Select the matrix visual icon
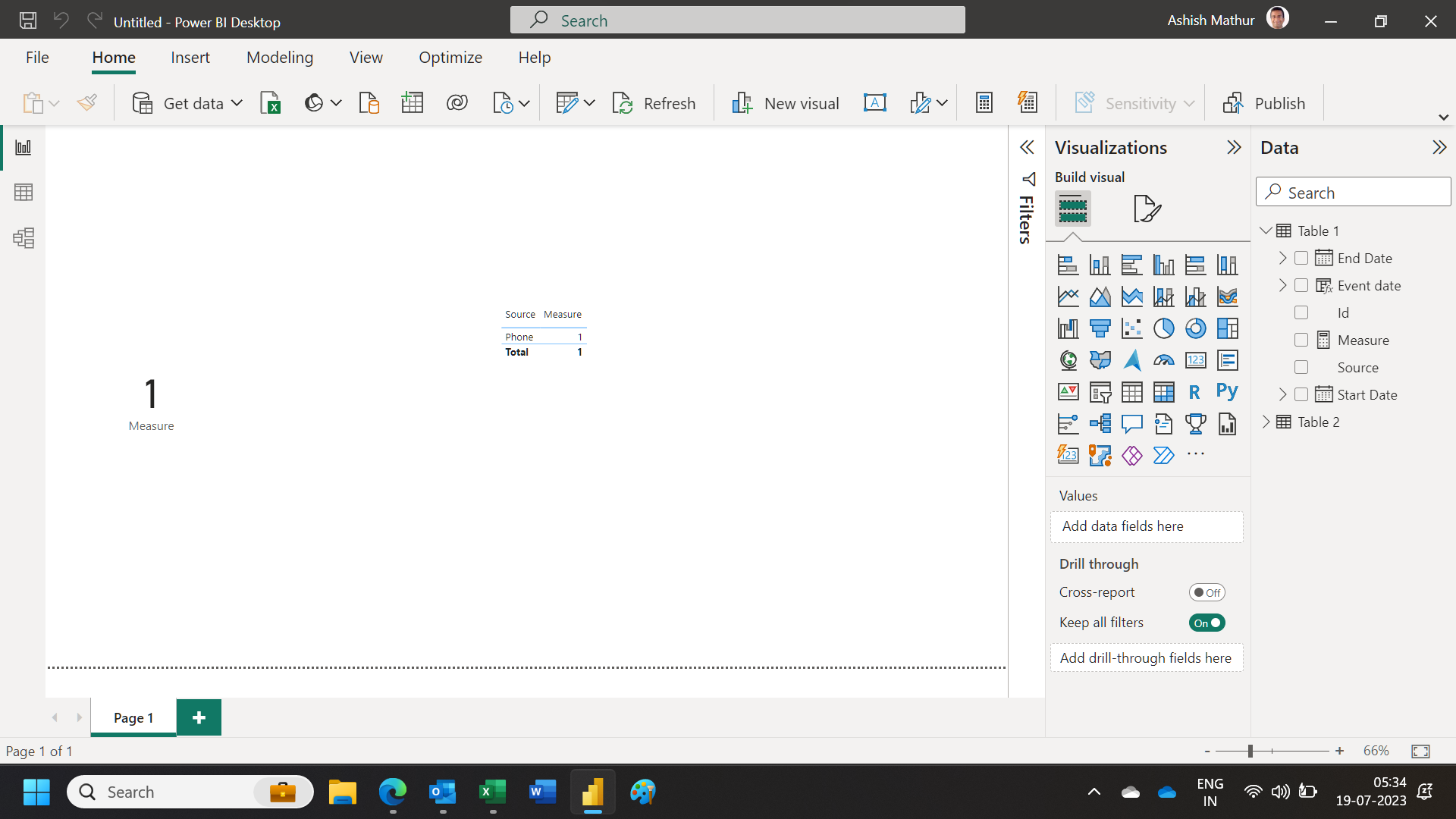 1163,392
